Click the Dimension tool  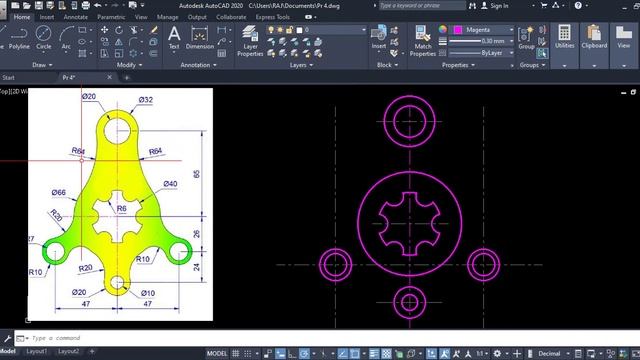(x=200, y=38)
